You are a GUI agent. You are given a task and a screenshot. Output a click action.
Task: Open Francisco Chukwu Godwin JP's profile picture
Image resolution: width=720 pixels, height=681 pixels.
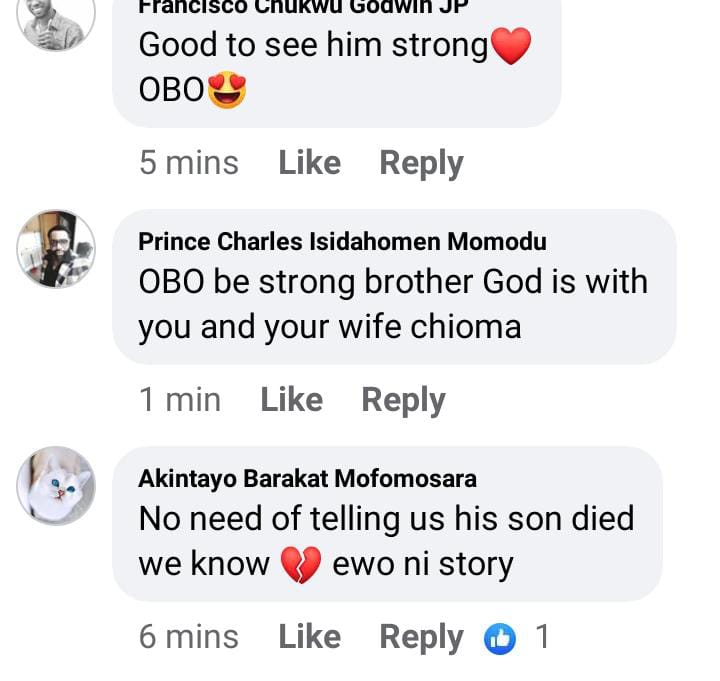(x=57, y=20)
